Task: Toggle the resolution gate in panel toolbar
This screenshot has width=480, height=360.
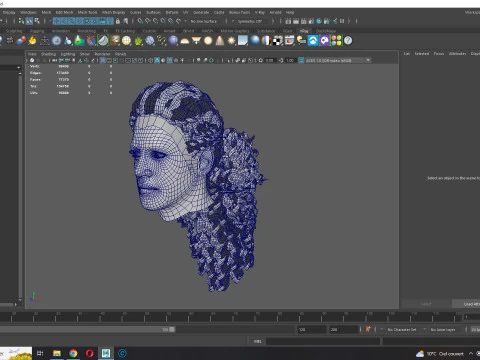Action: [115, 60]
